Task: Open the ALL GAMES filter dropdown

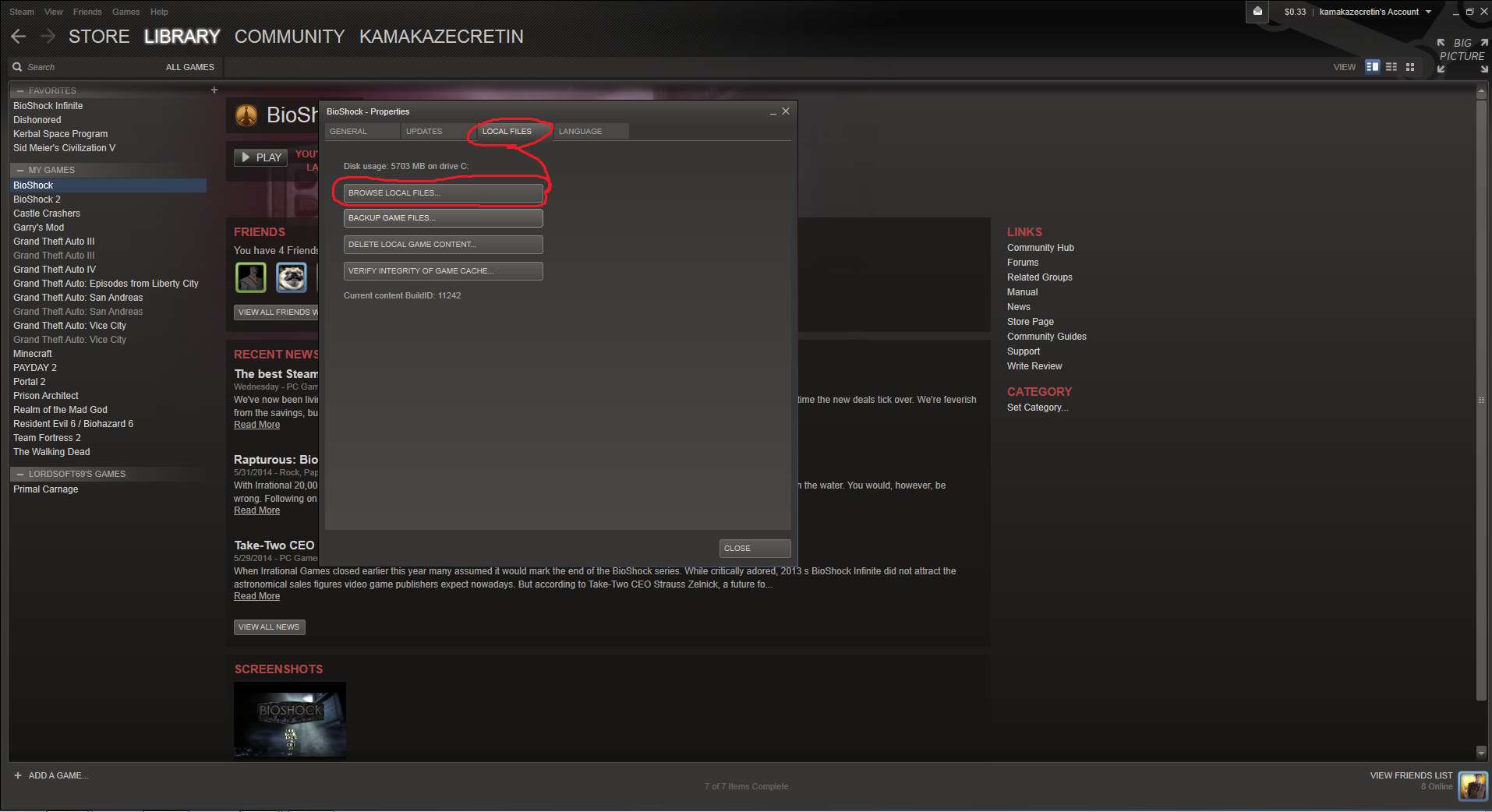Action: [190, 67]
